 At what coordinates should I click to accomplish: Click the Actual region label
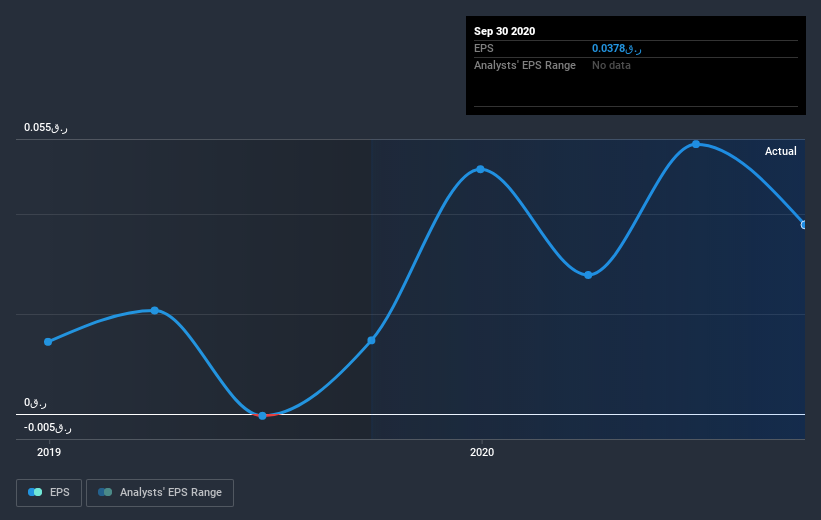pyautogui.click(x=780, y=151)
